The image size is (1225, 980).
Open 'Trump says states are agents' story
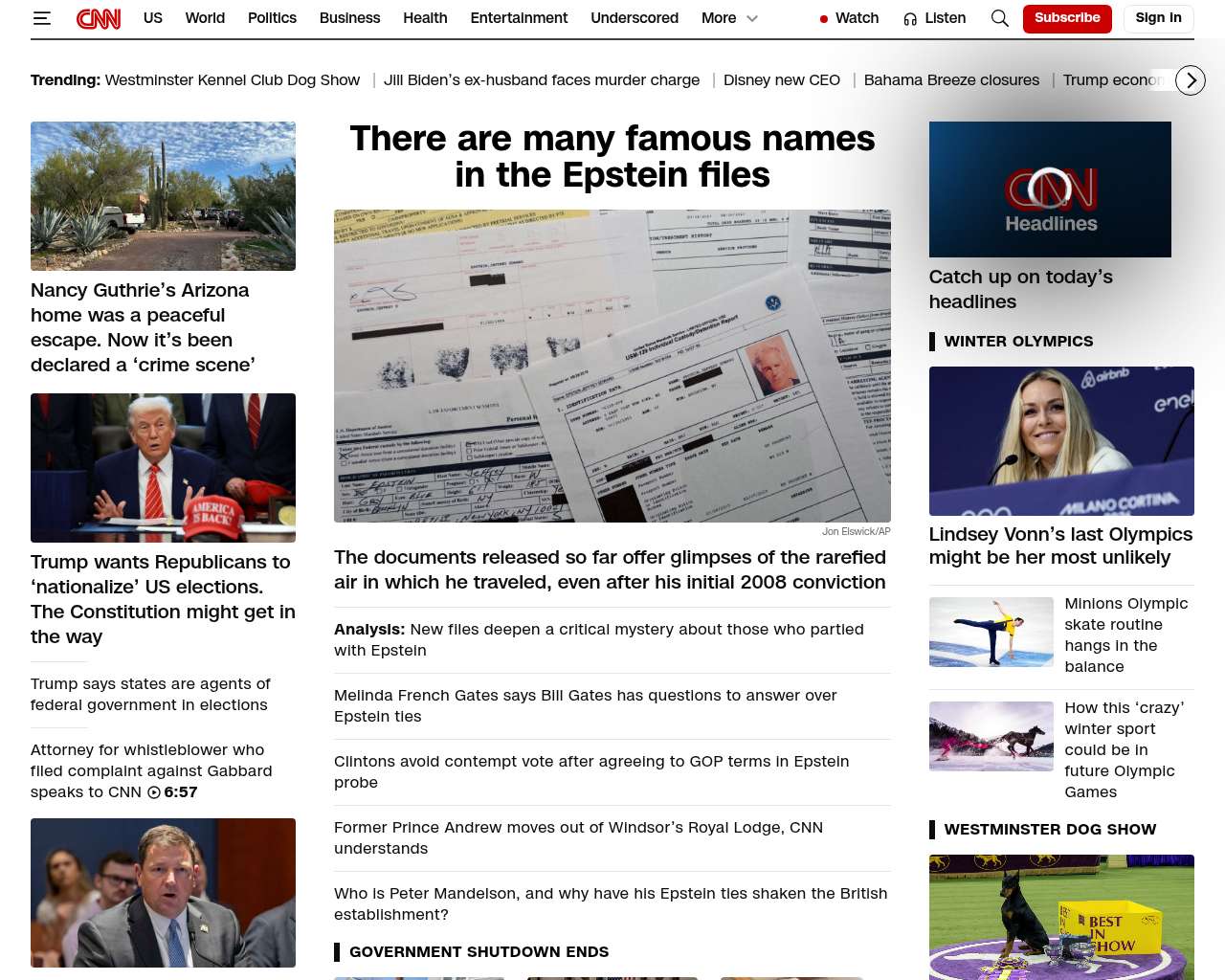point(150,694)
